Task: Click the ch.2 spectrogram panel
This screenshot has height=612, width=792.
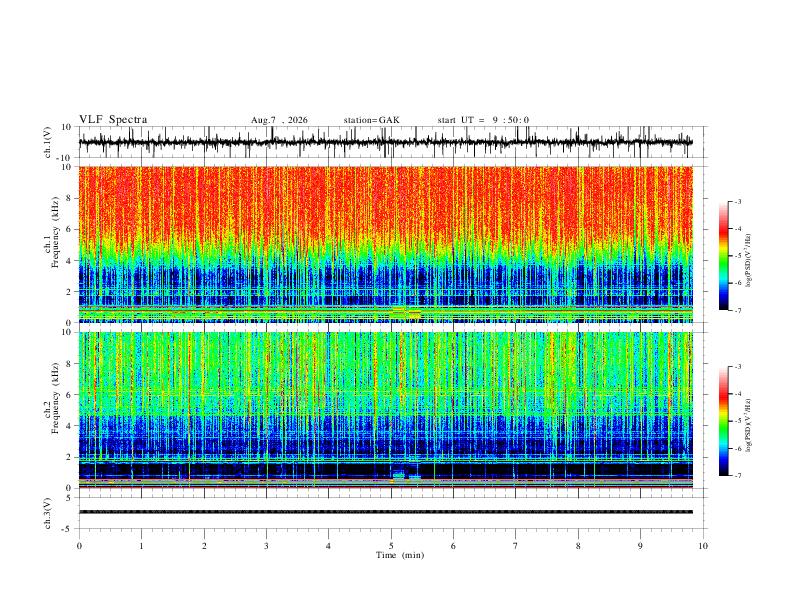Action: [385, 410]
